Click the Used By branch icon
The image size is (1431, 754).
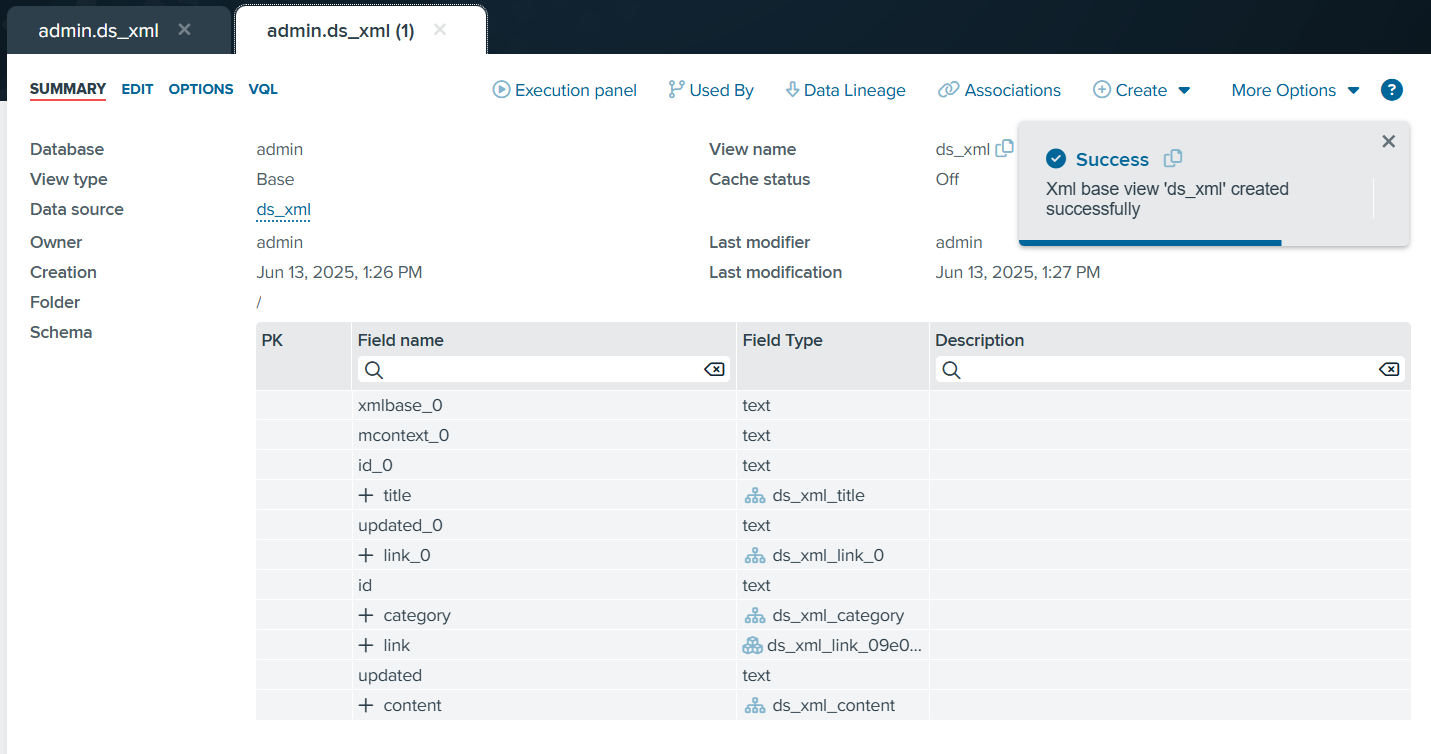676,90
